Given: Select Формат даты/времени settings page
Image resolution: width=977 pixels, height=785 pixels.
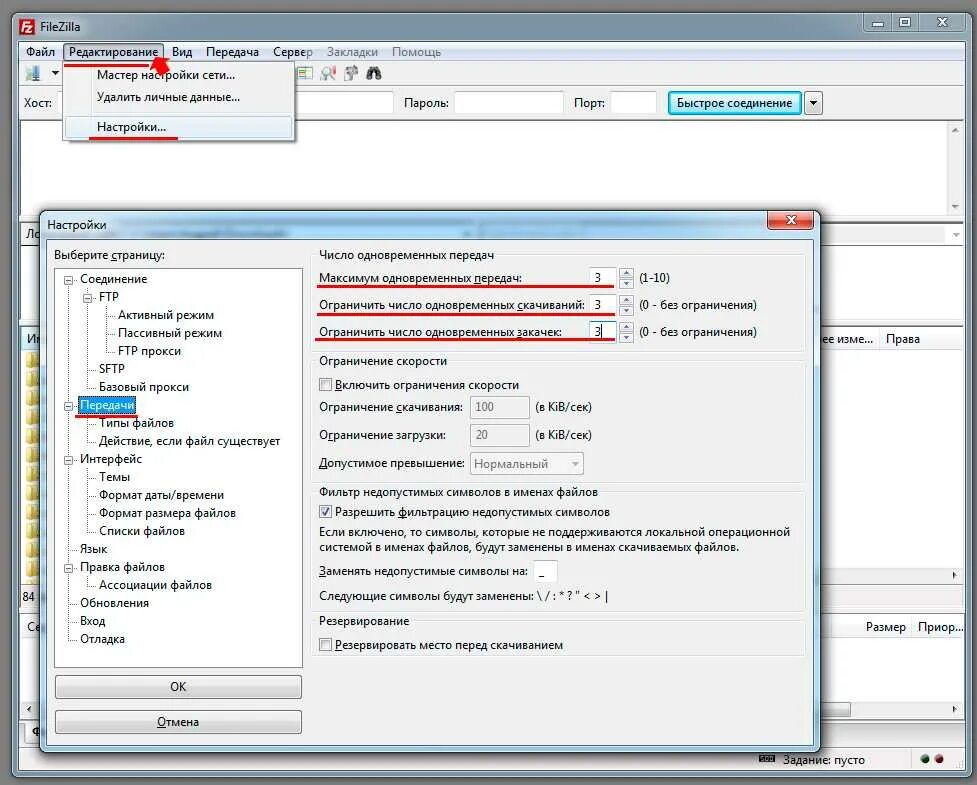Looking at the screenshot, I should click(x=161, y=495).
